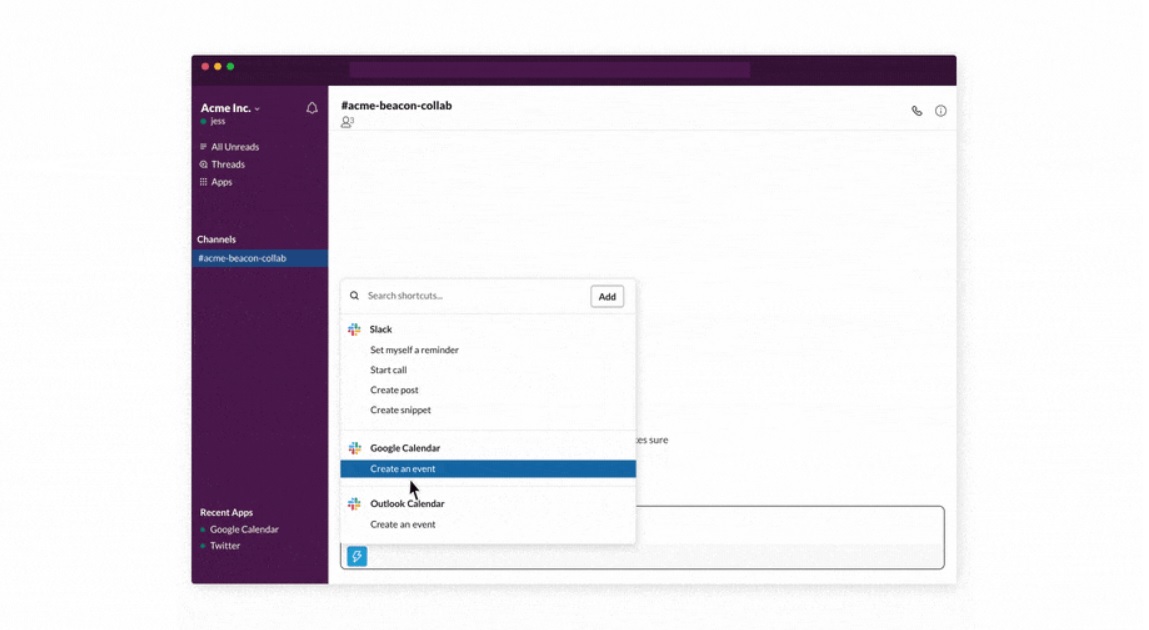
Task: Open Google Calendar under Recent Apps
Action: [x=244, y=530]
